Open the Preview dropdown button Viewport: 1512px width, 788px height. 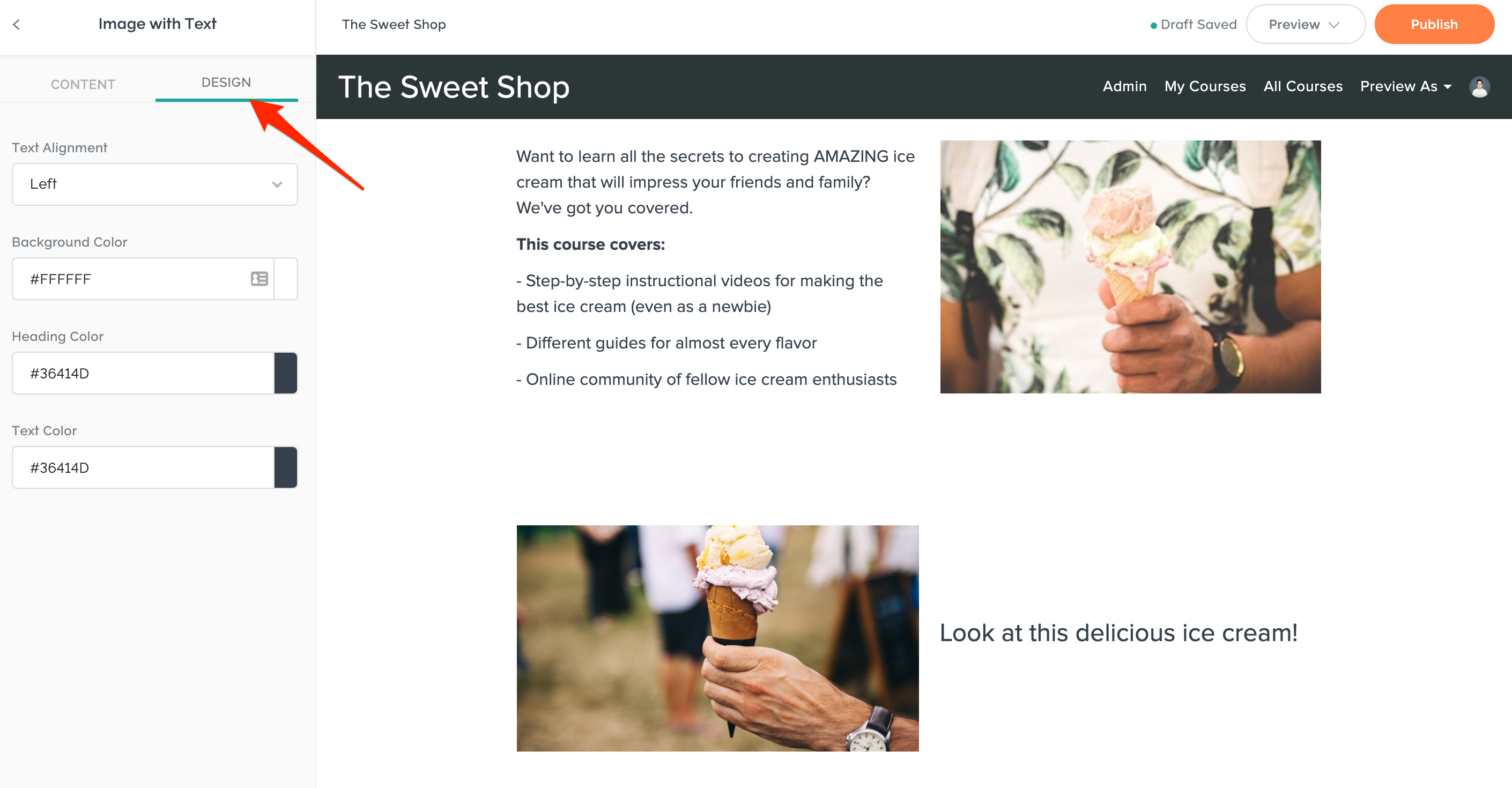tap(1306, 24)
